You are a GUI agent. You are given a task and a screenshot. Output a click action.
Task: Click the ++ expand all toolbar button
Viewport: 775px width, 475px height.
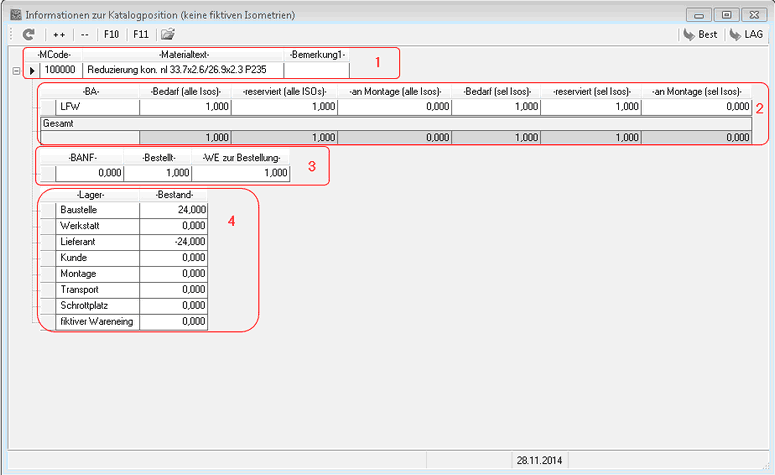tap(59, 34)
